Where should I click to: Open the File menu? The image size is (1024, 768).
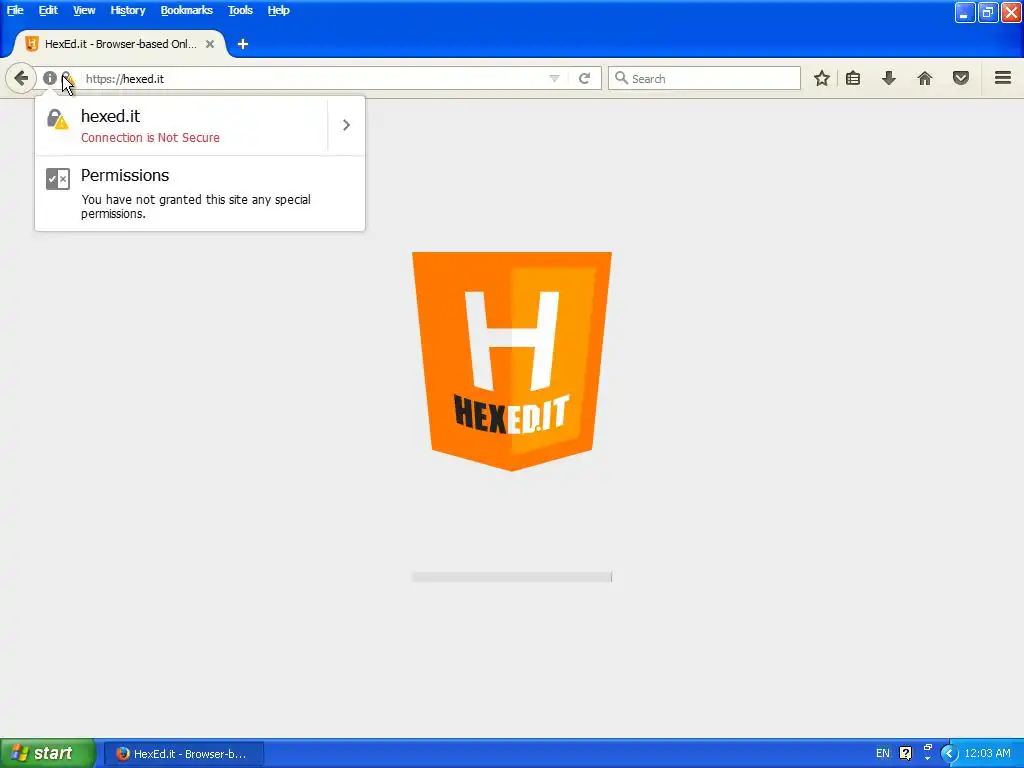(x=15, y=10)
